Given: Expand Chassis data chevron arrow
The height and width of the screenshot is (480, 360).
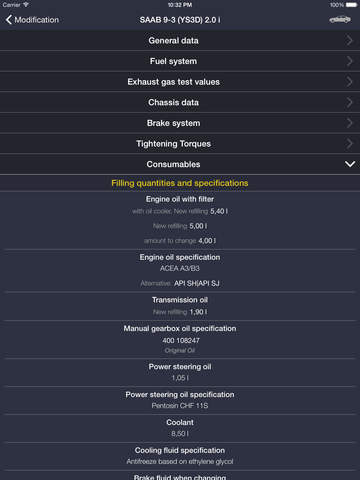Looking at the screenshot, I should 349,102.
